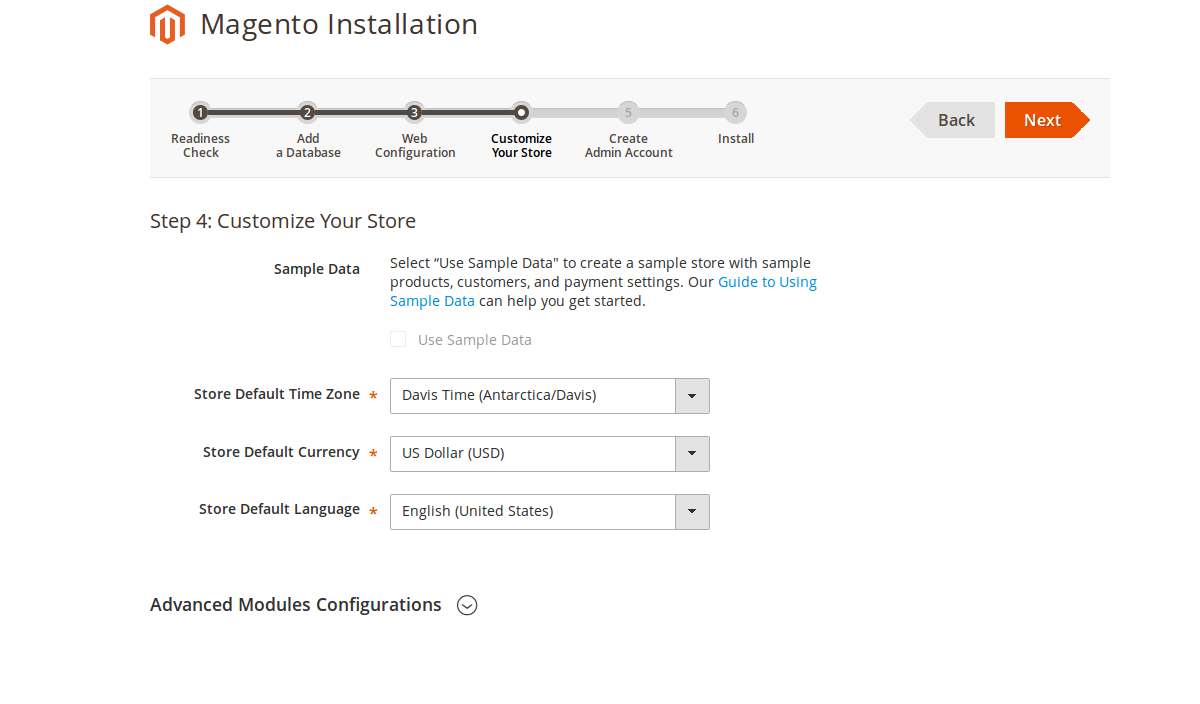Image resolution: width=1200 pixels, height=704 pixels.
Task: Click the Magento logo icon
Action: pyautogui.click(x=167, y=25)
